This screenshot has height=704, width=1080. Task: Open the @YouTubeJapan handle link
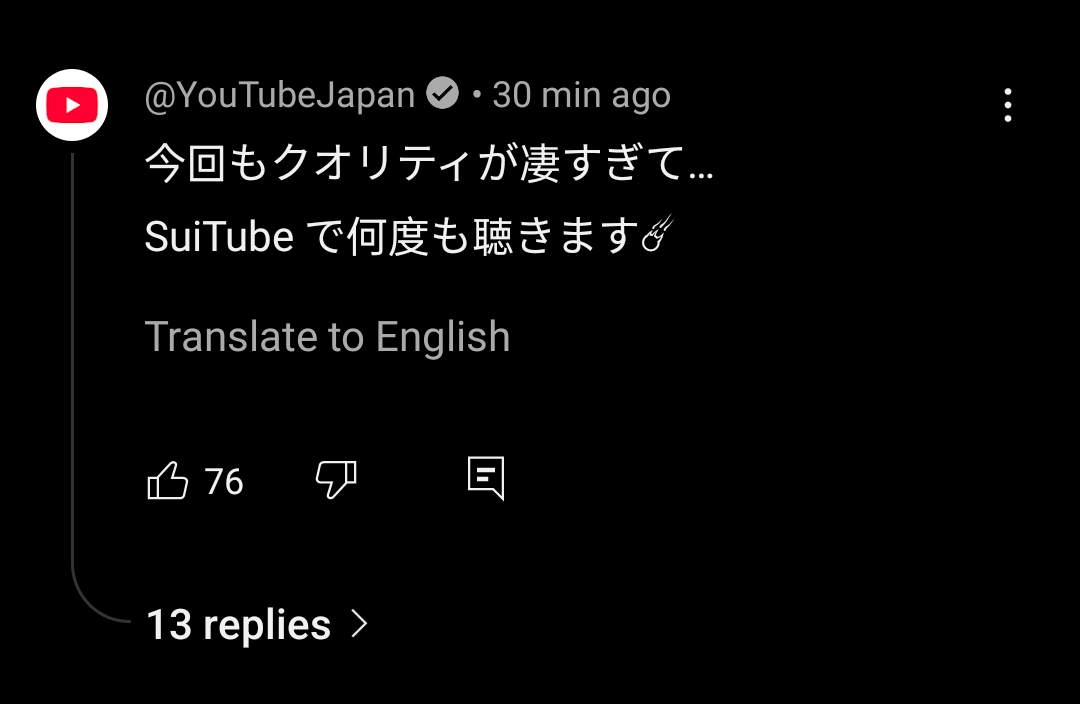[280, 96]
